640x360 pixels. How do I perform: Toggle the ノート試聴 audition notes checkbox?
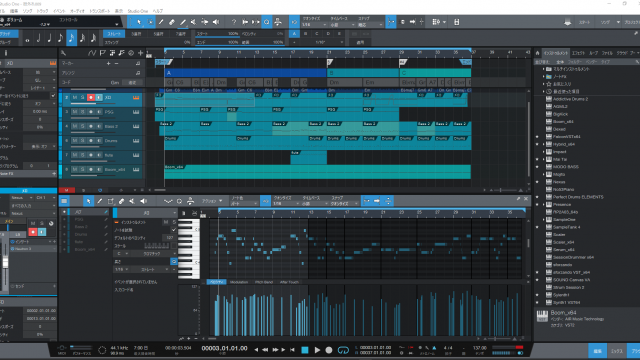click(173, 230)
